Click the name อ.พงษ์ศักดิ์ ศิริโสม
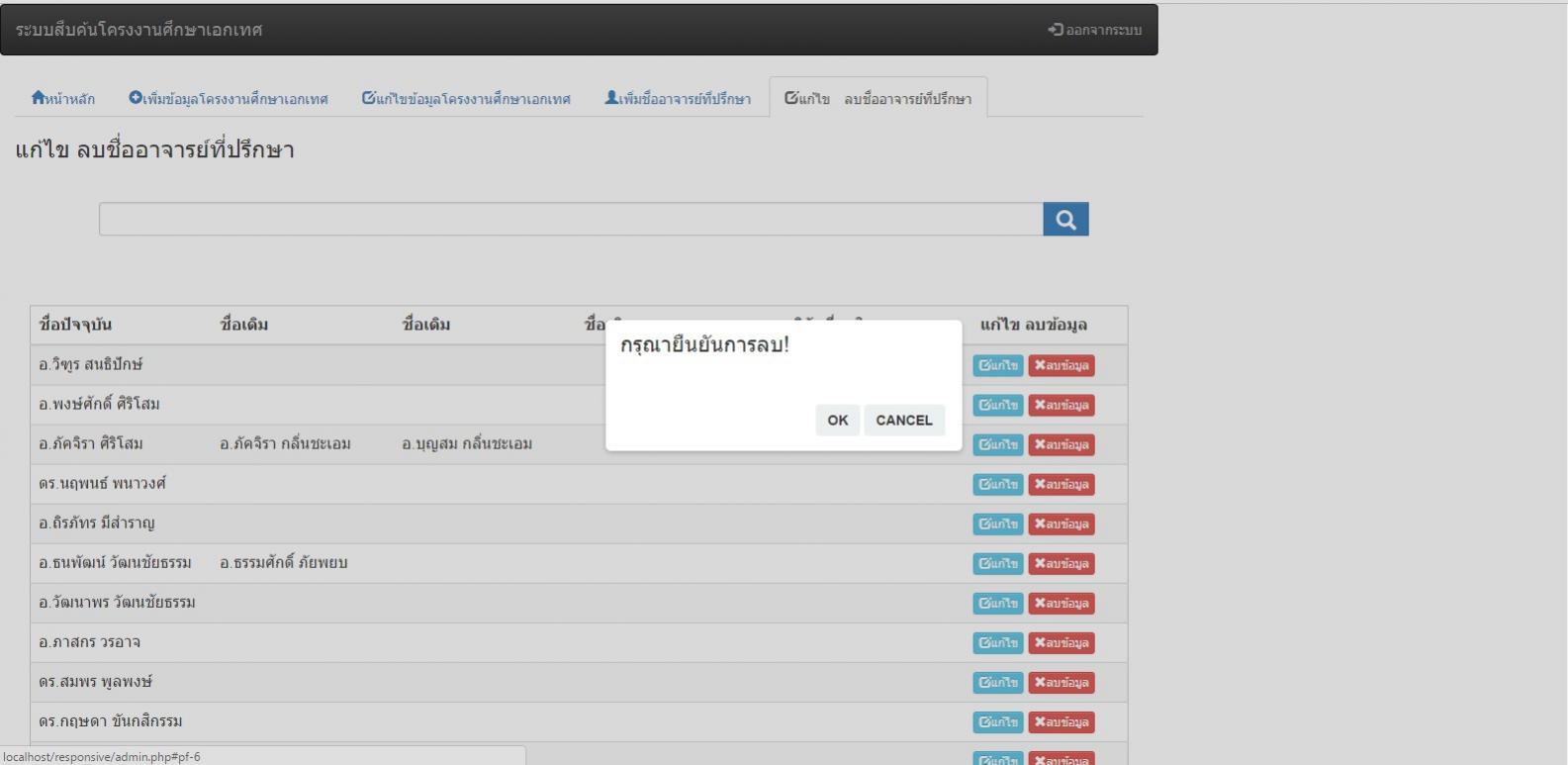This screenshot has height=765, width=1568. click(x=99, y=404)
